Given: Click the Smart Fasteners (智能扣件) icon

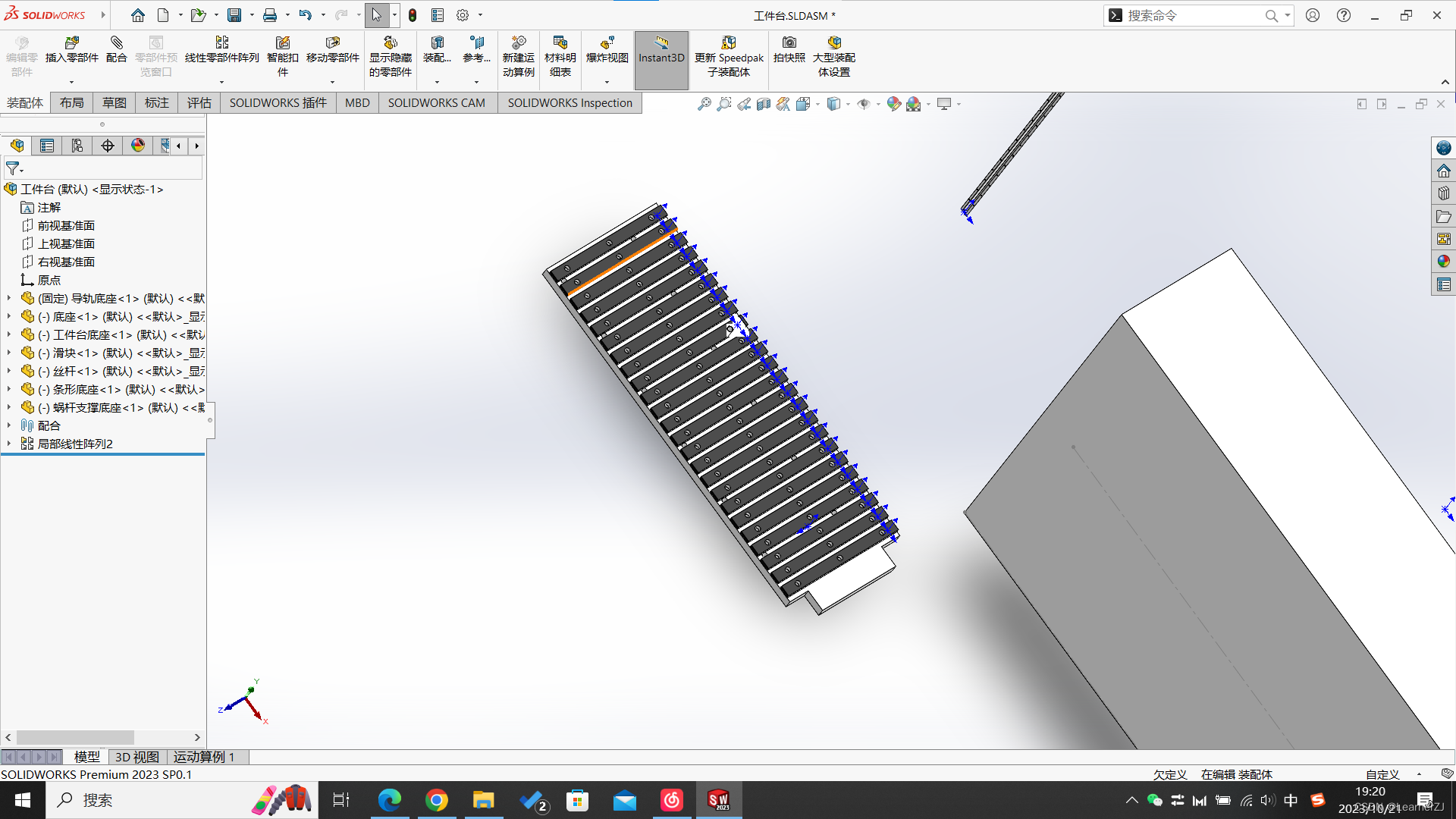Looking at the screenshot, I should click(x=282, y=43).
